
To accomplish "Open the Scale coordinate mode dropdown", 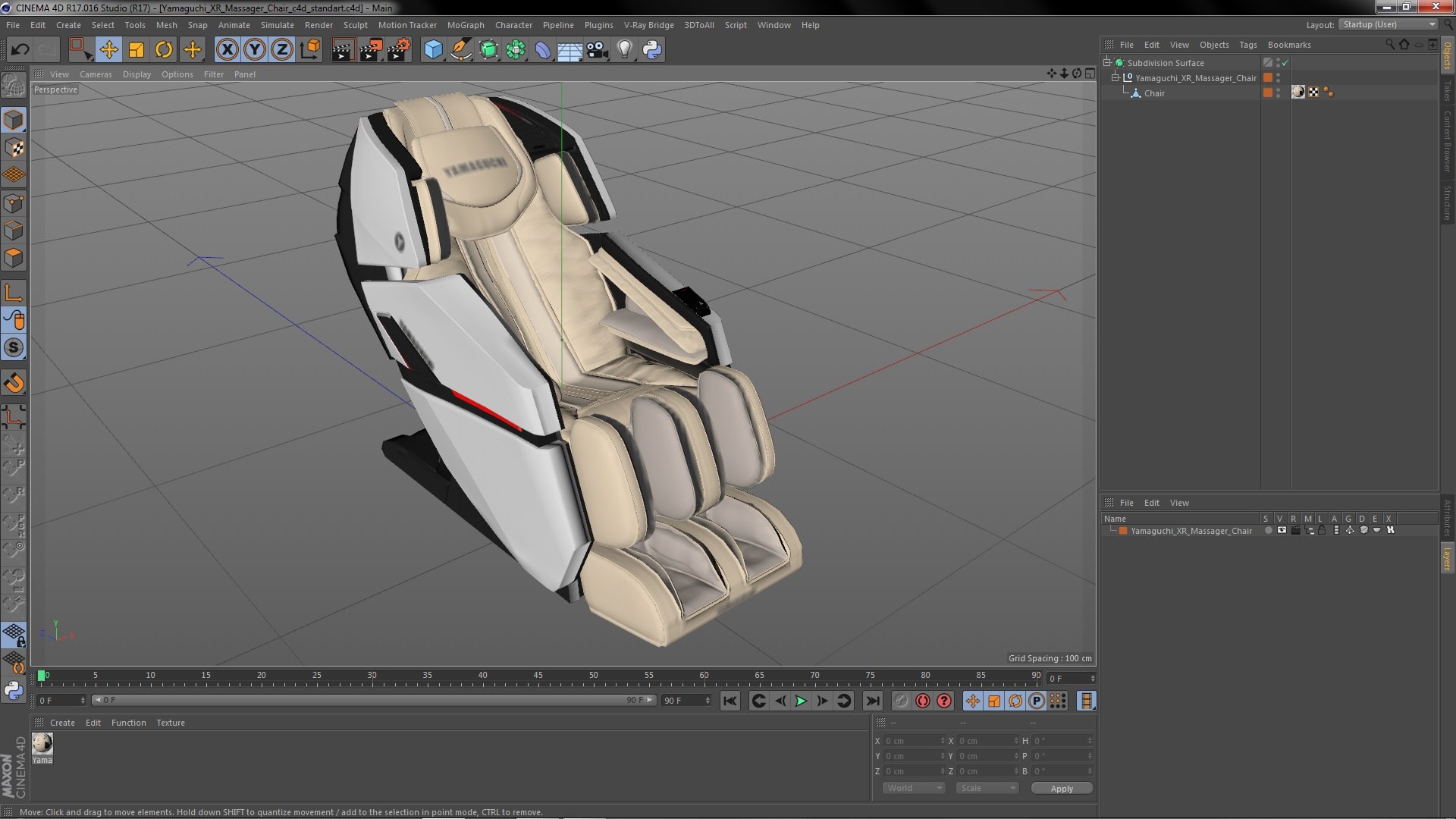I will (x=987, y=788).
